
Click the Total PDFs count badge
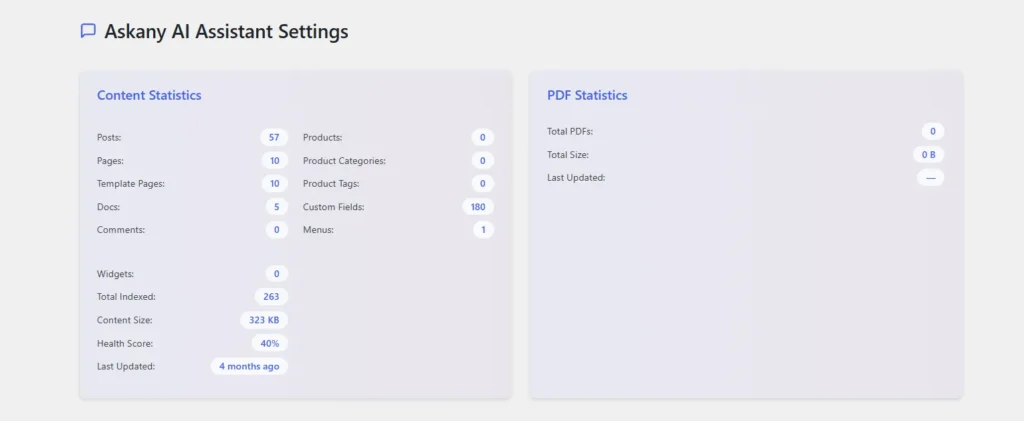(933, 132)
